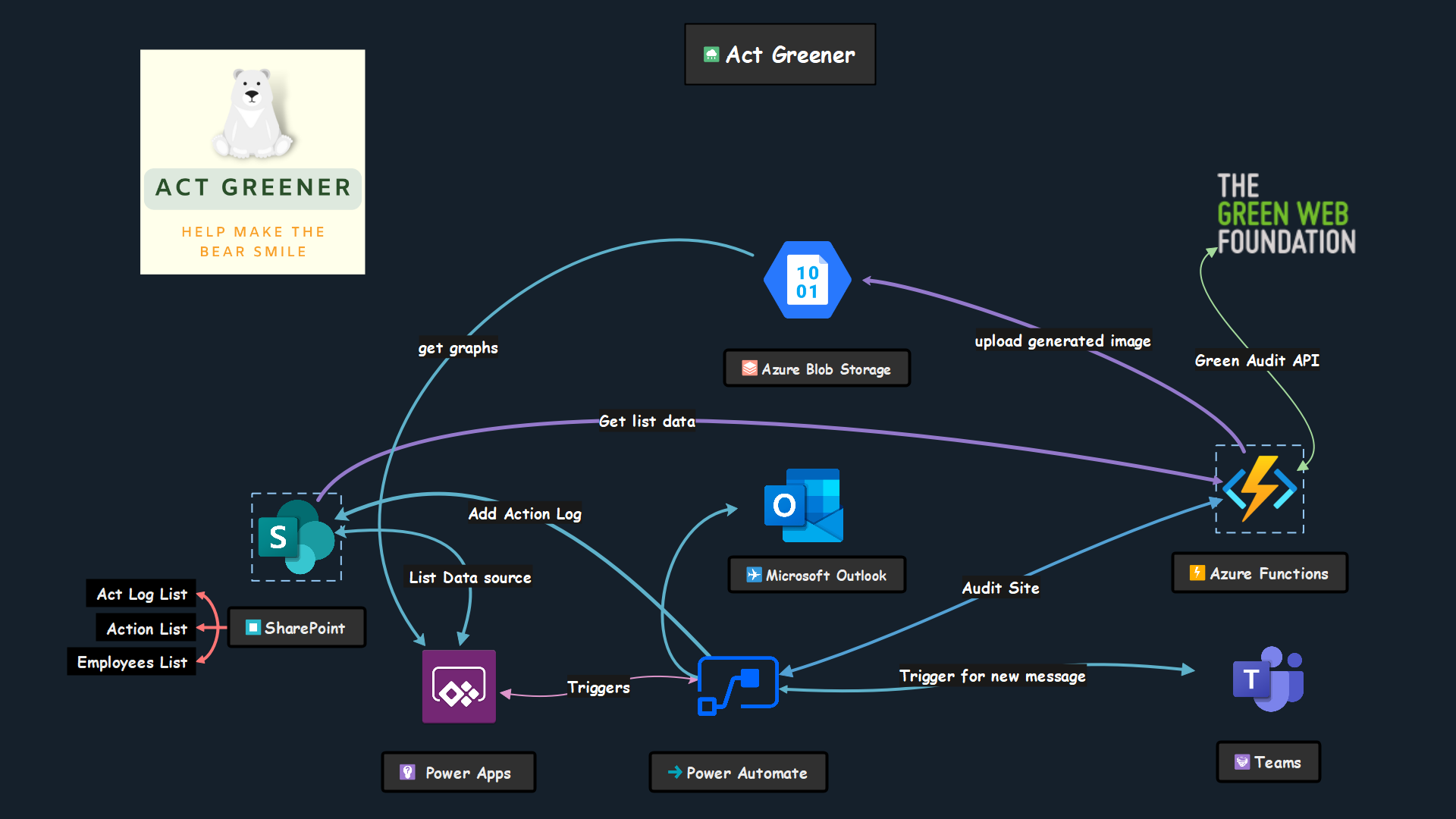The image size is (1456, 819).
Task: Click the 'Get list data' connector label
Action: coord(647,422)
